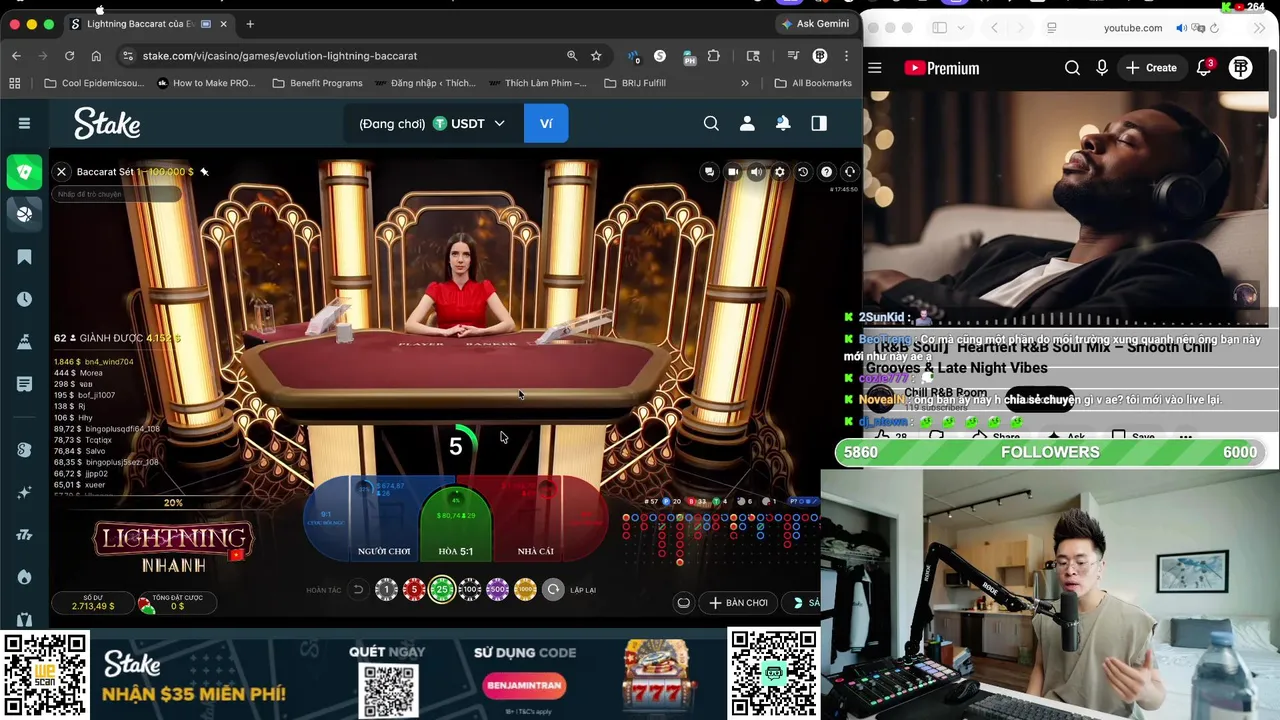Start YouTube voice search microphone

coord(1102,68)
